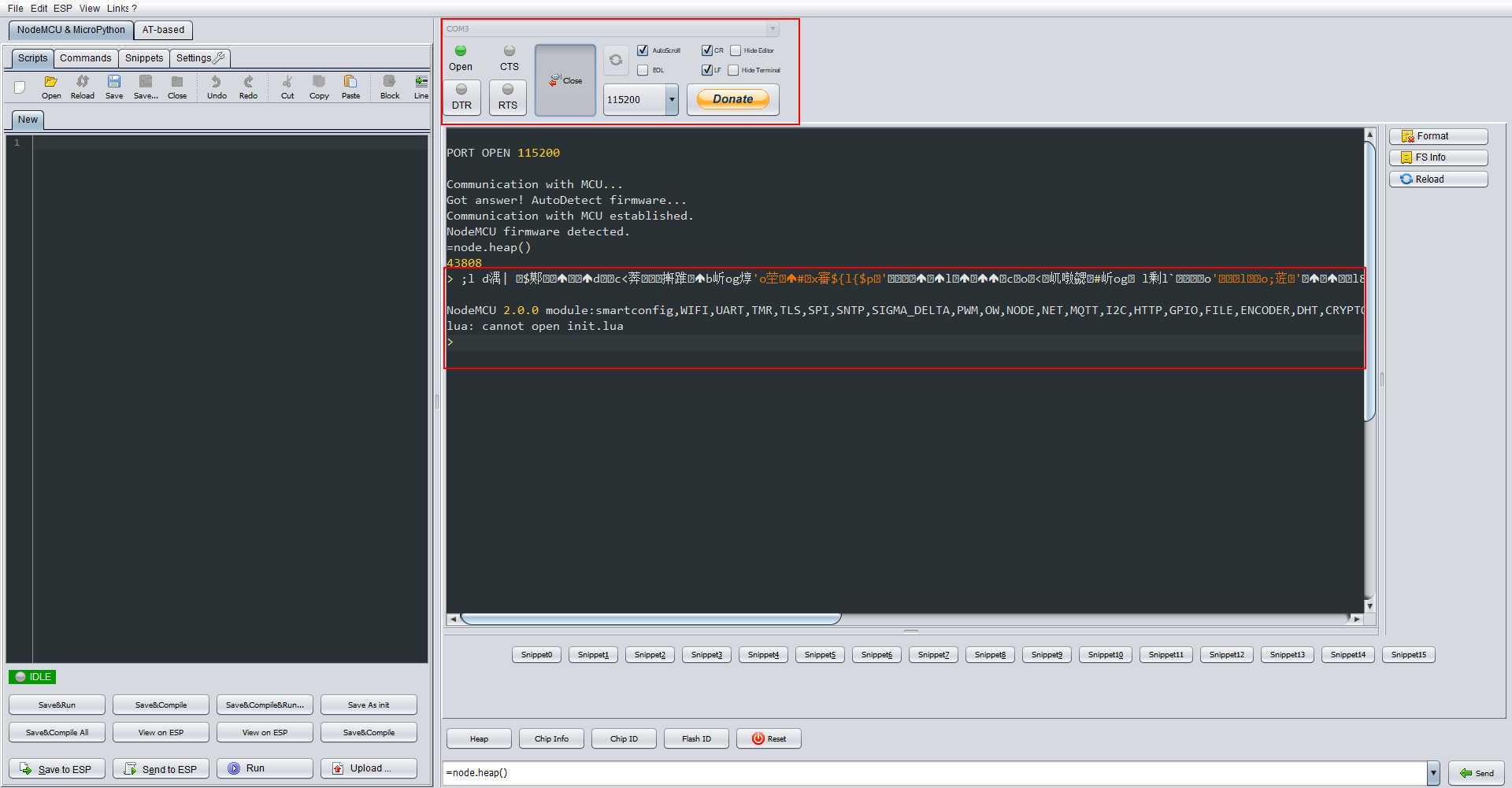Image resolution: width=1512 pixels, height=788 pixels.
Task: Open the View menu
Action: tap(89, 9)
